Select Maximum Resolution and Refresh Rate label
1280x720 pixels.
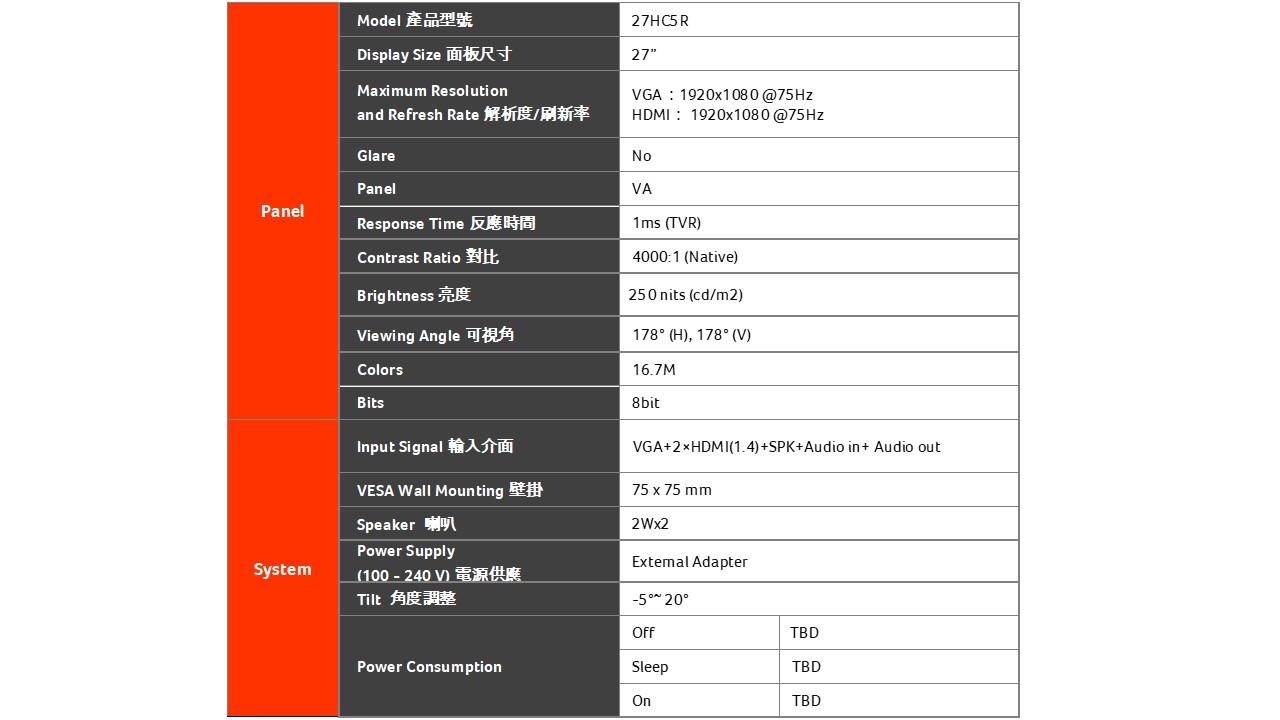[x=473, y=103]
